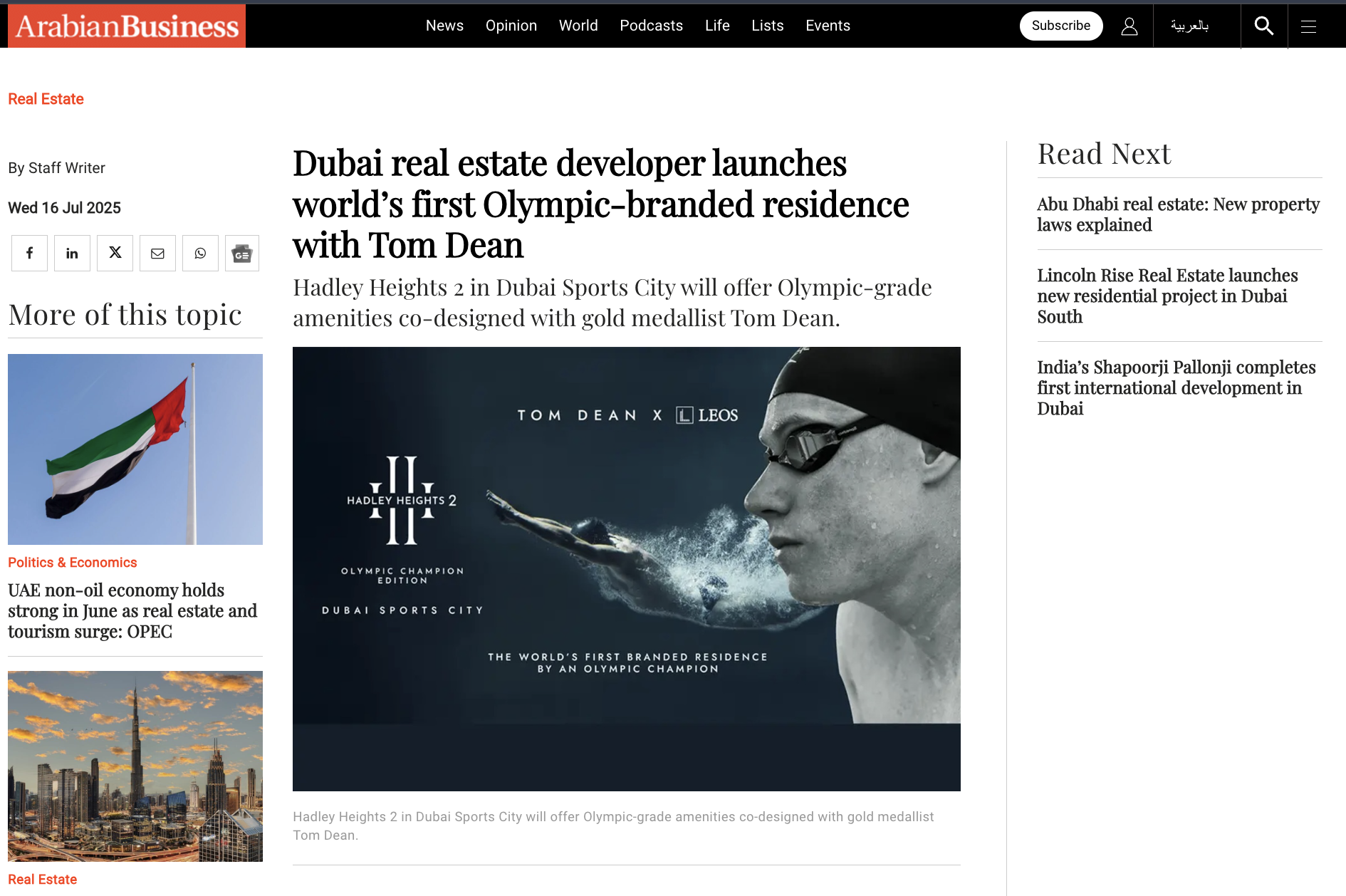Switch to the Arabic language site
This screenshot has width=1346, height=896.
[1189, 26]
